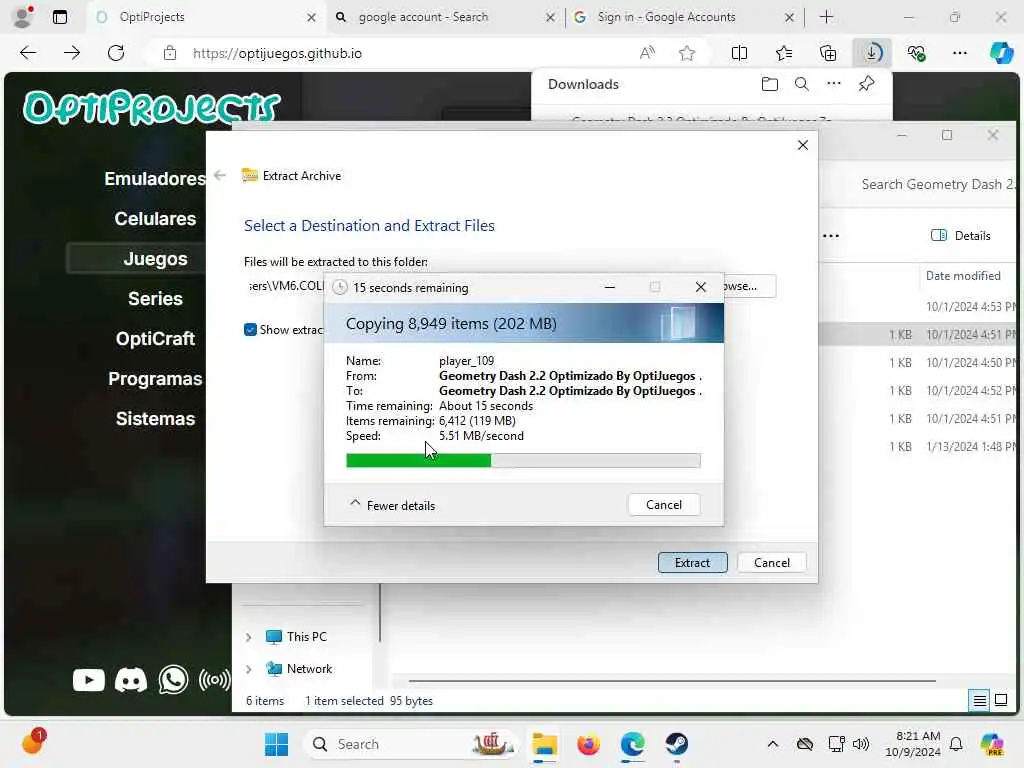Image resolution: width=1024 pixels, height=768 pixels.
Task: Open the Favorites list icon
Action: point(784,53)
